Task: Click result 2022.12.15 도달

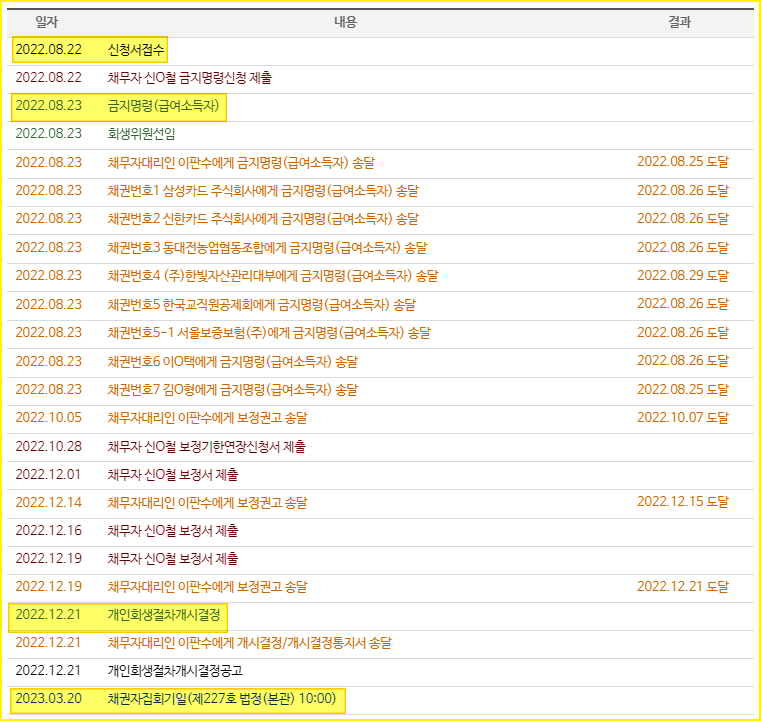Action: coord(683,502)
